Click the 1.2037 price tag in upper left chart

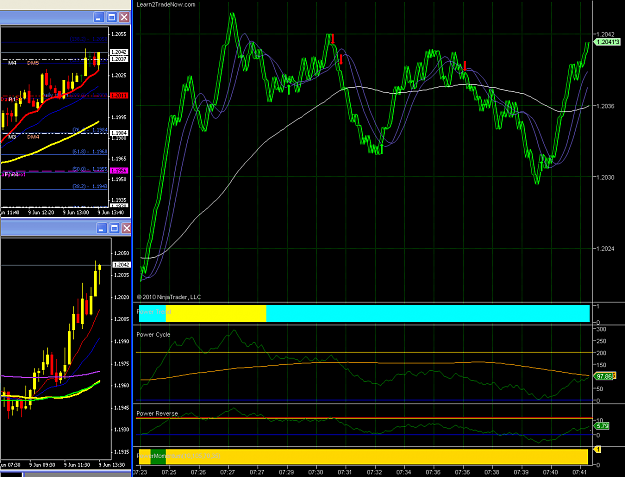[119, 59]
